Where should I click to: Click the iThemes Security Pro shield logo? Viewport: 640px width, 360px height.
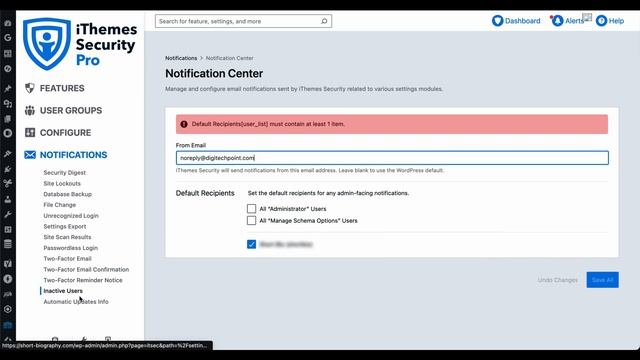(x=47, y=44)
